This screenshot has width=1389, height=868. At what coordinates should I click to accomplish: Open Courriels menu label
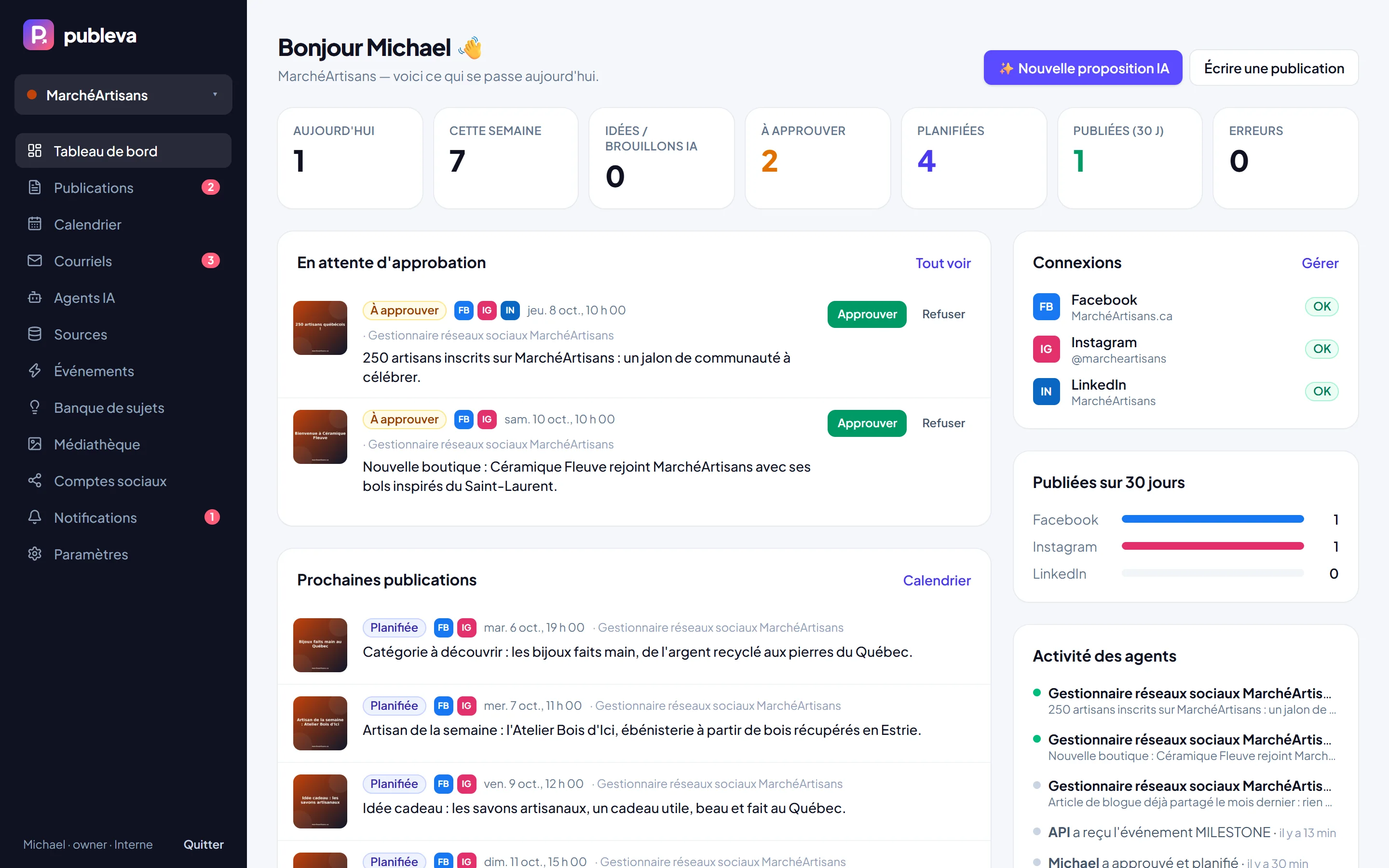pos(83,261)
